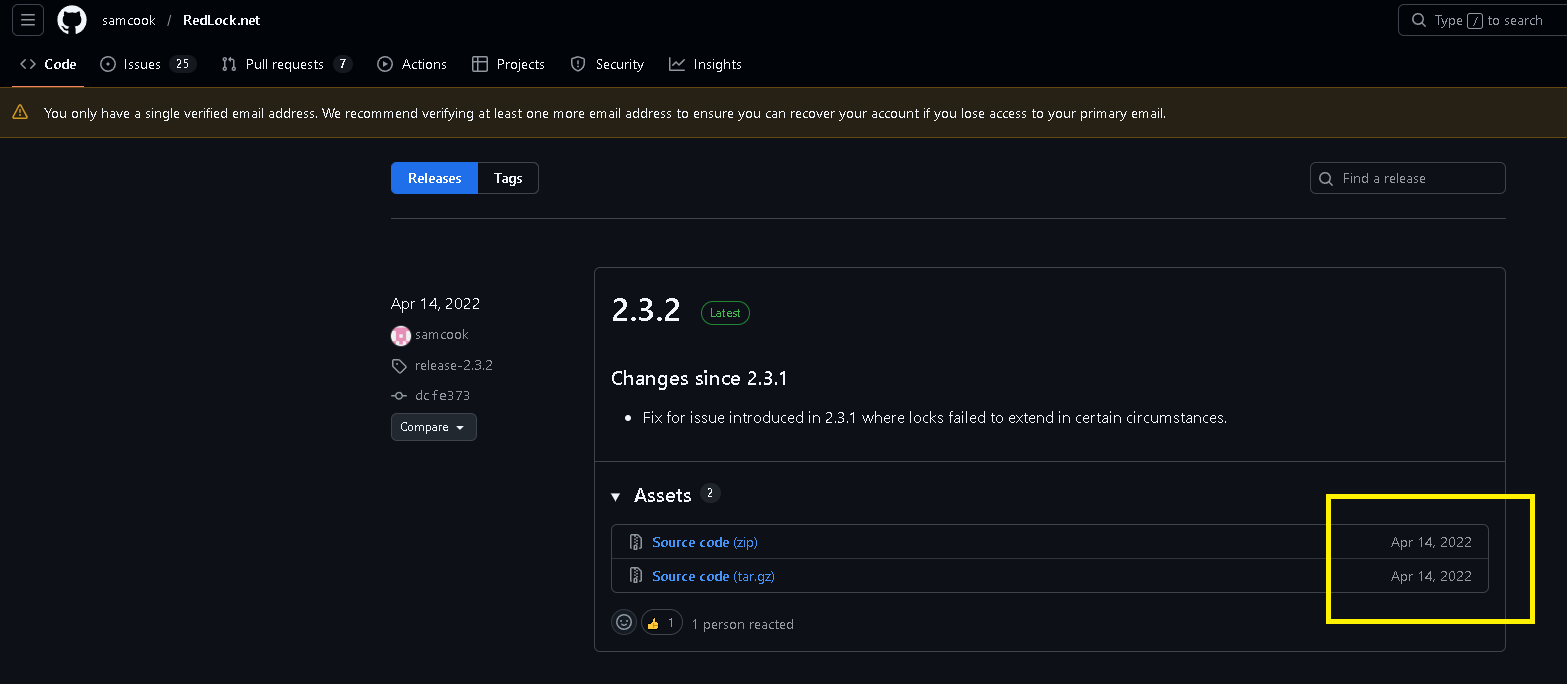Click the Type to search box
The image size is (1567, 684).
[1481, 20]
